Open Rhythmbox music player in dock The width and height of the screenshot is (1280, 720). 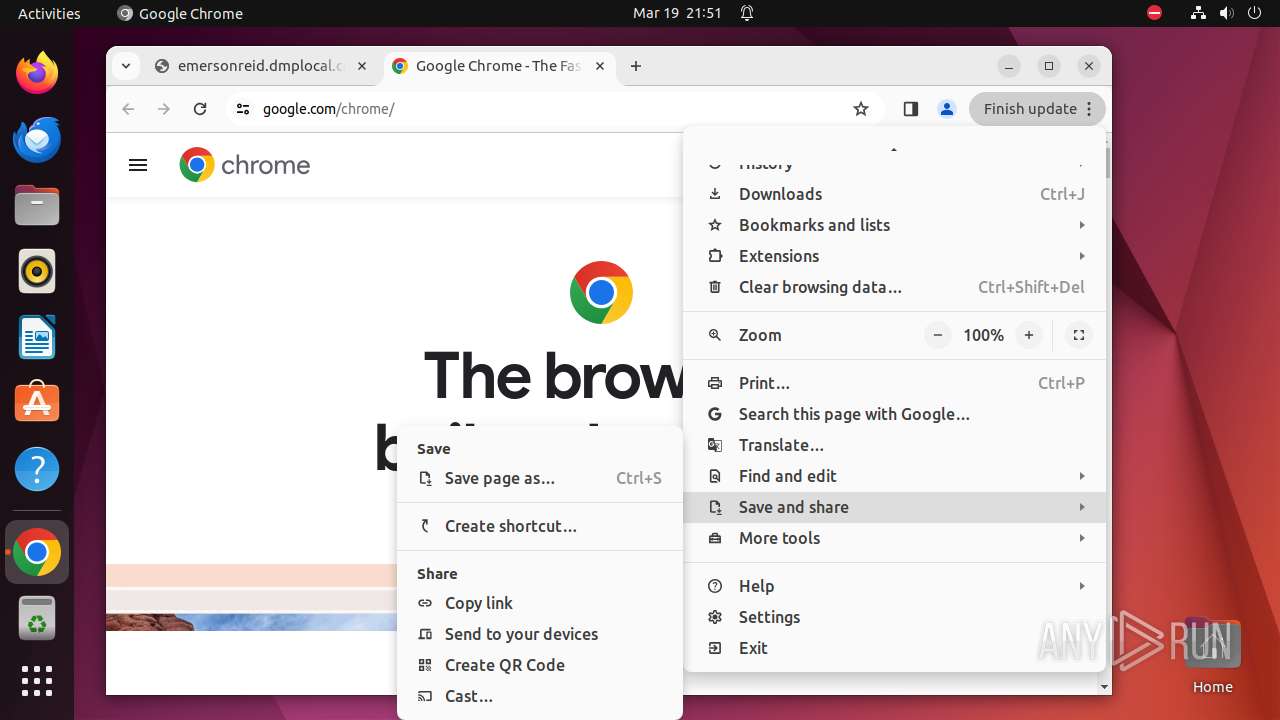[x=37, y=271]
